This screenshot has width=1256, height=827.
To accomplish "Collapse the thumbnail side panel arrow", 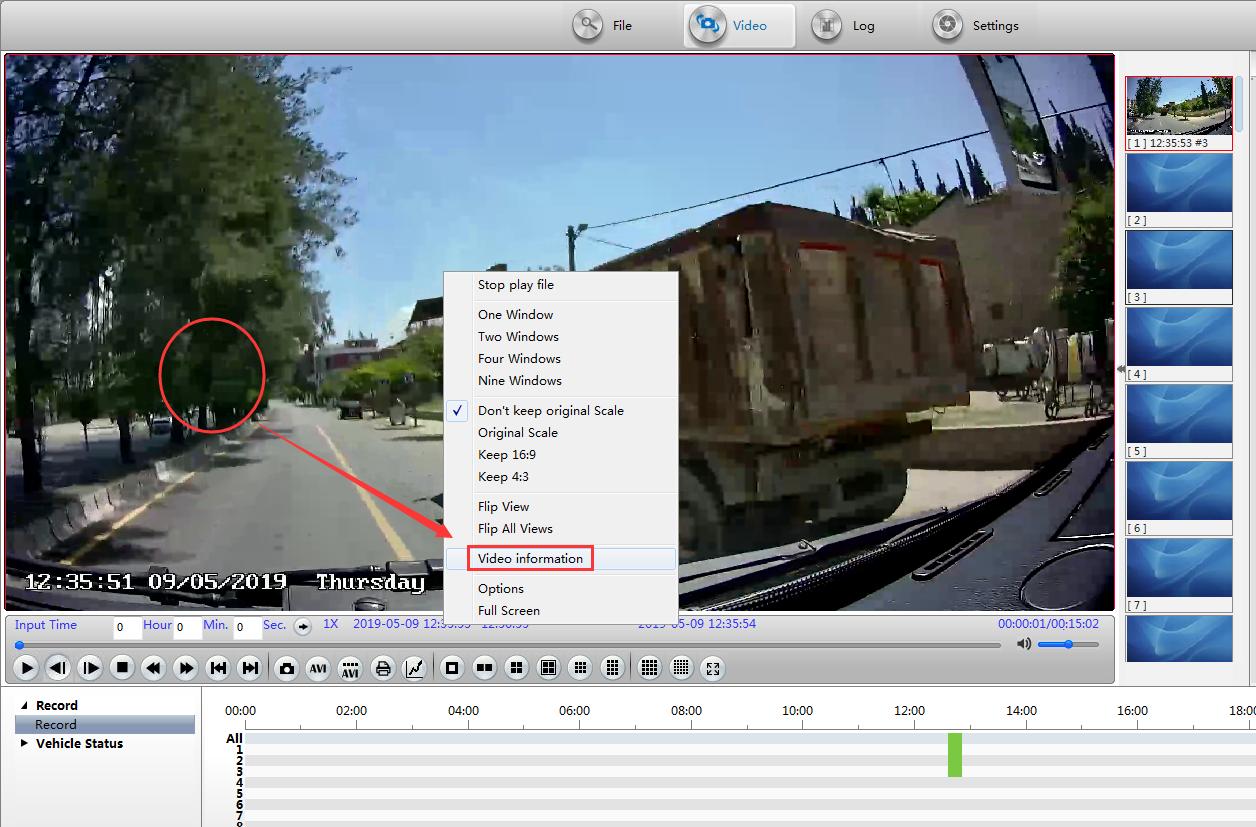I will pyautogui.click(x=1120, y=368).
